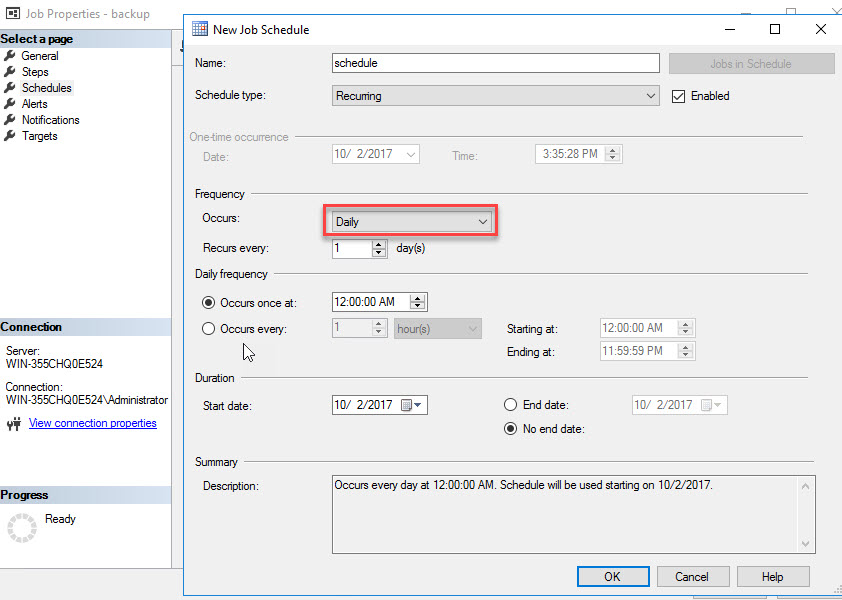Click the schedule Name text field
Image resolution: width=842 pixels, height=600 pixels.
point(495,63)
